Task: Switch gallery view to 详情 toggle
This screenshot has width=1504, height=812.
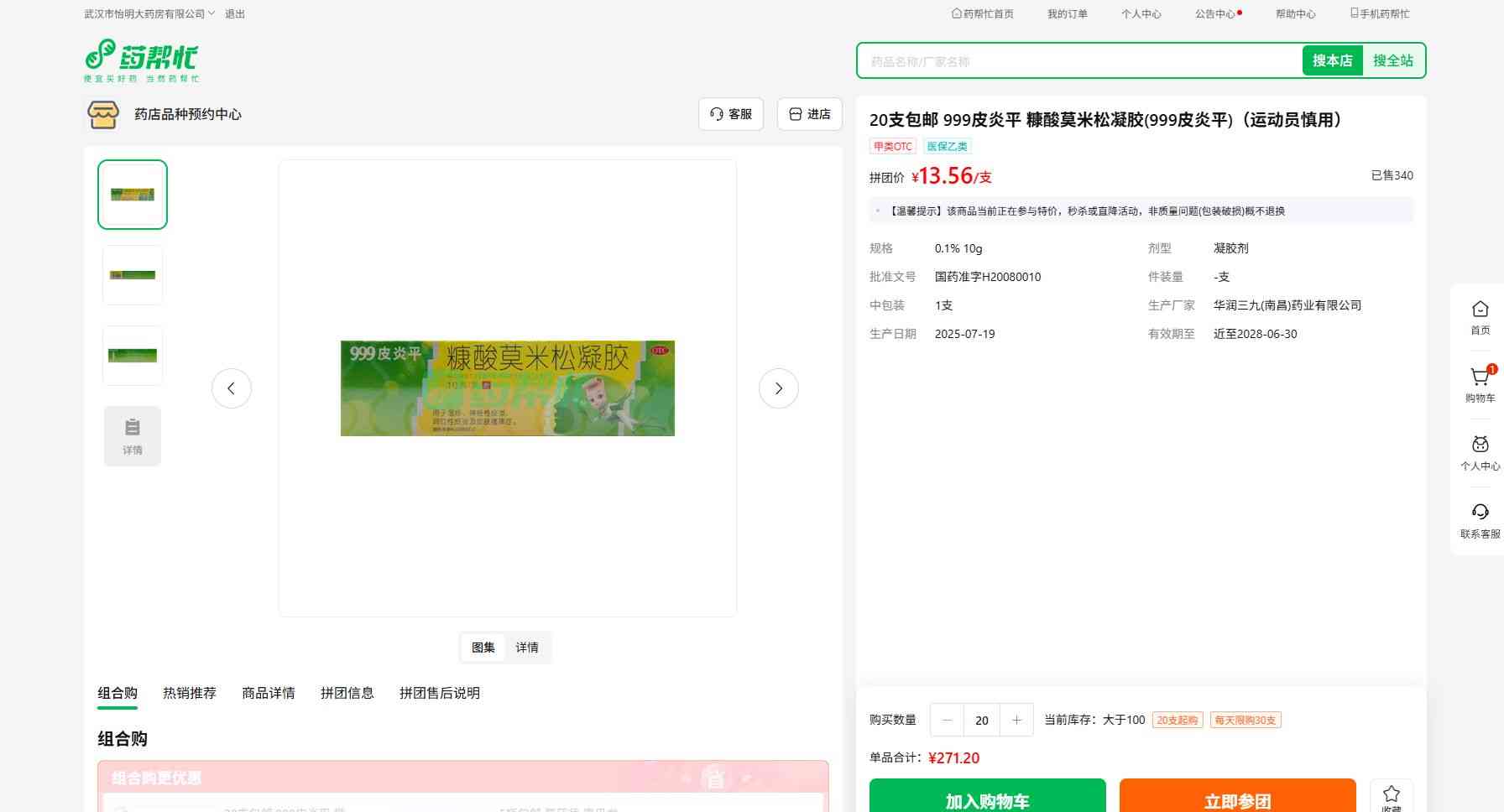Action: [527, 648]
